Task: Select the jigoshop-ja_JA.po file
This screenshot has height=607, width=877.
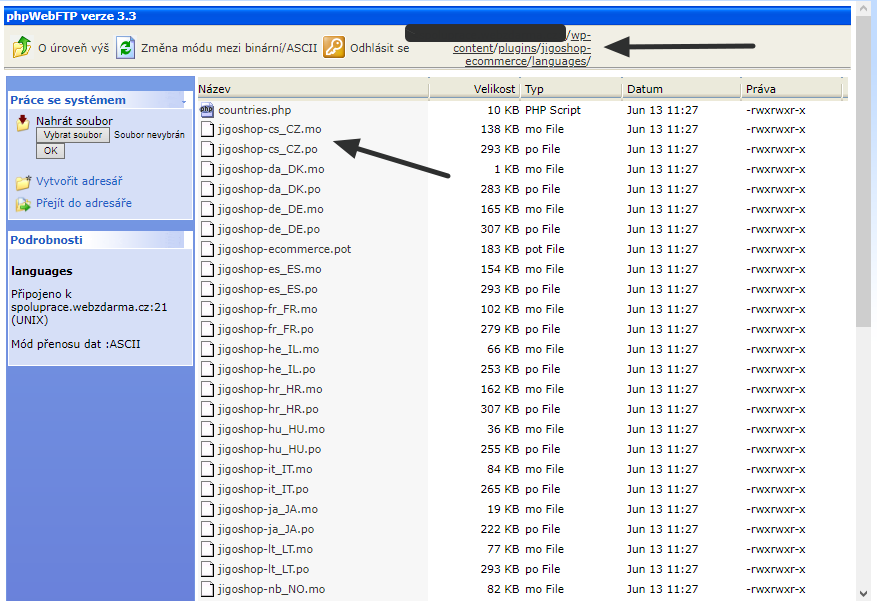Action: (266, 529)
